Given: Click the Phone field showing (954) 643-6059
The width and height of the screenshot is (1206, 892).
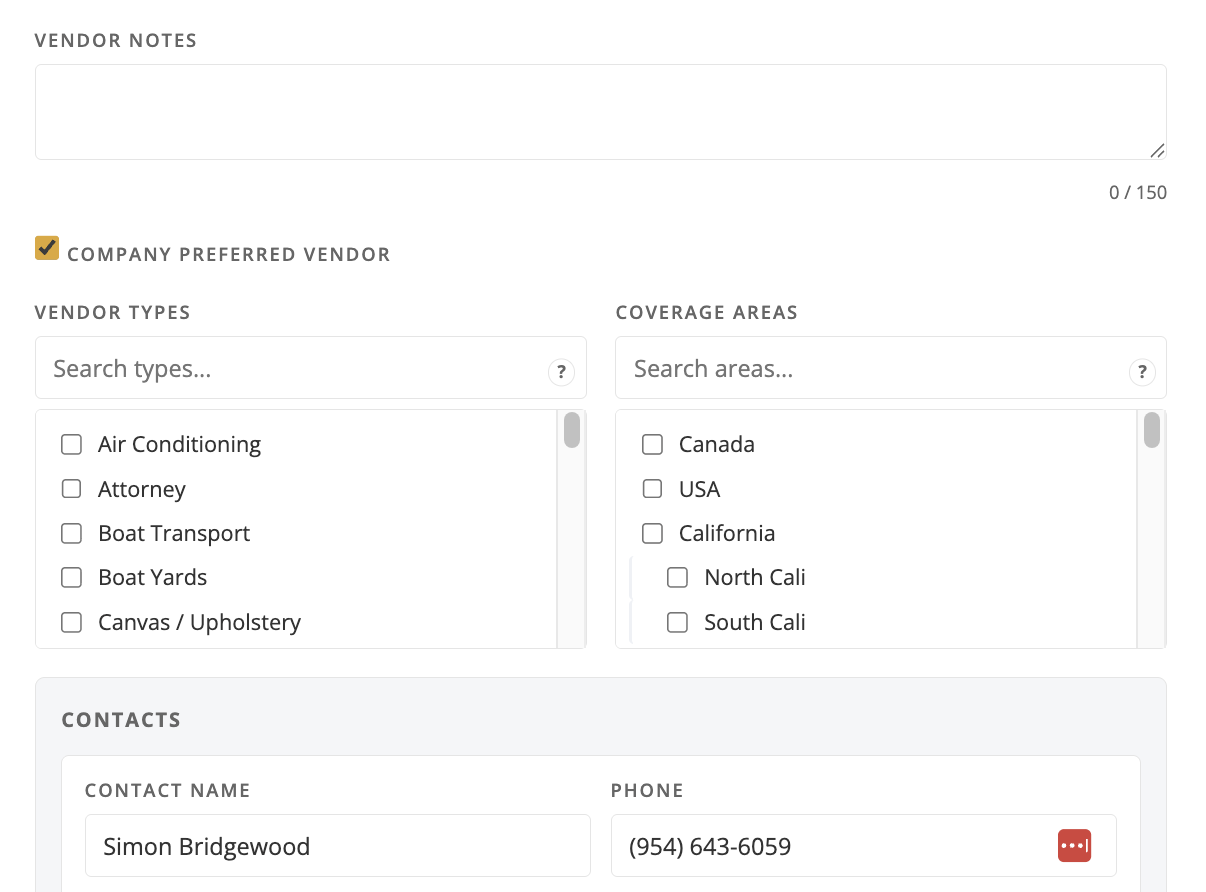Looking at the screenshot, I should coord(864,846).
